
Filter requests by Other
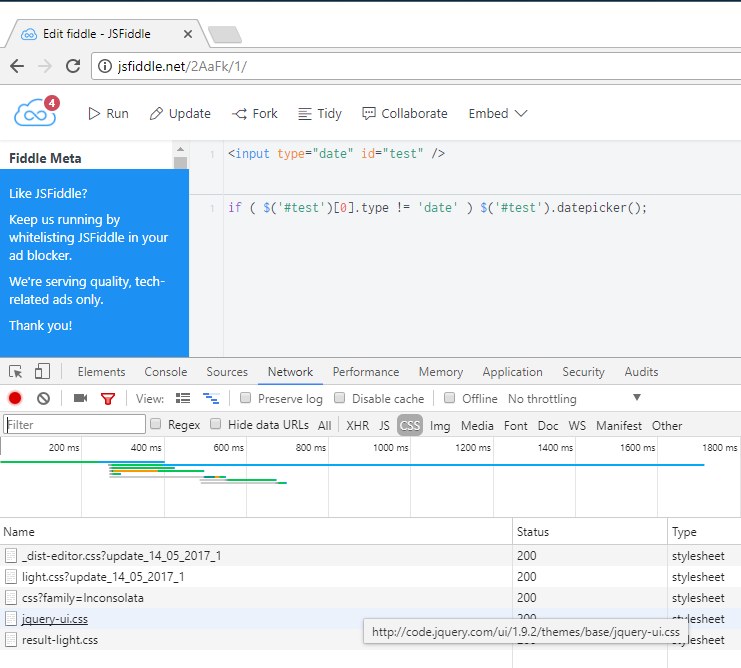[667, 426]
